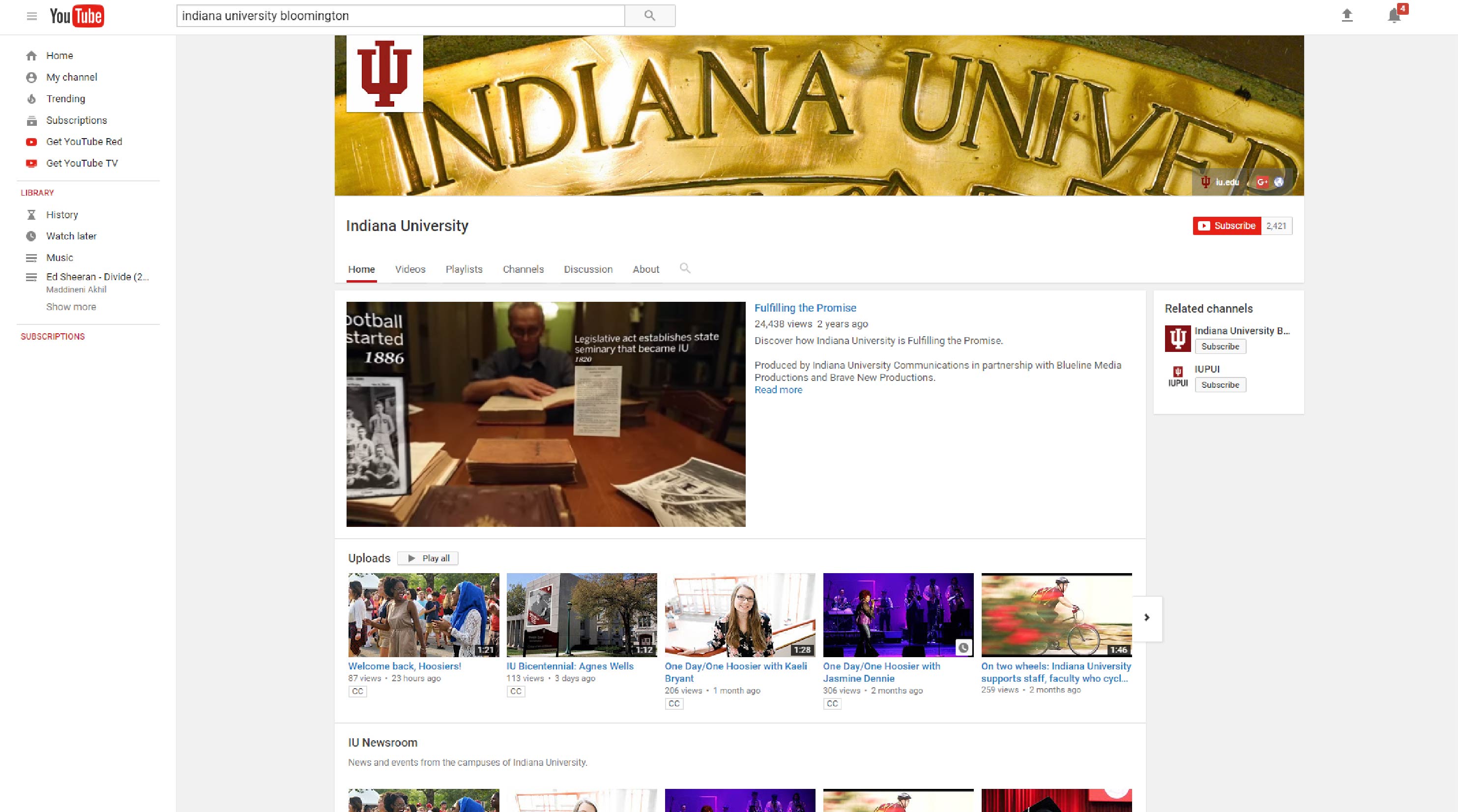
Task: Play the Fulfilling the Promise featured video
Action: click(546, 414)
